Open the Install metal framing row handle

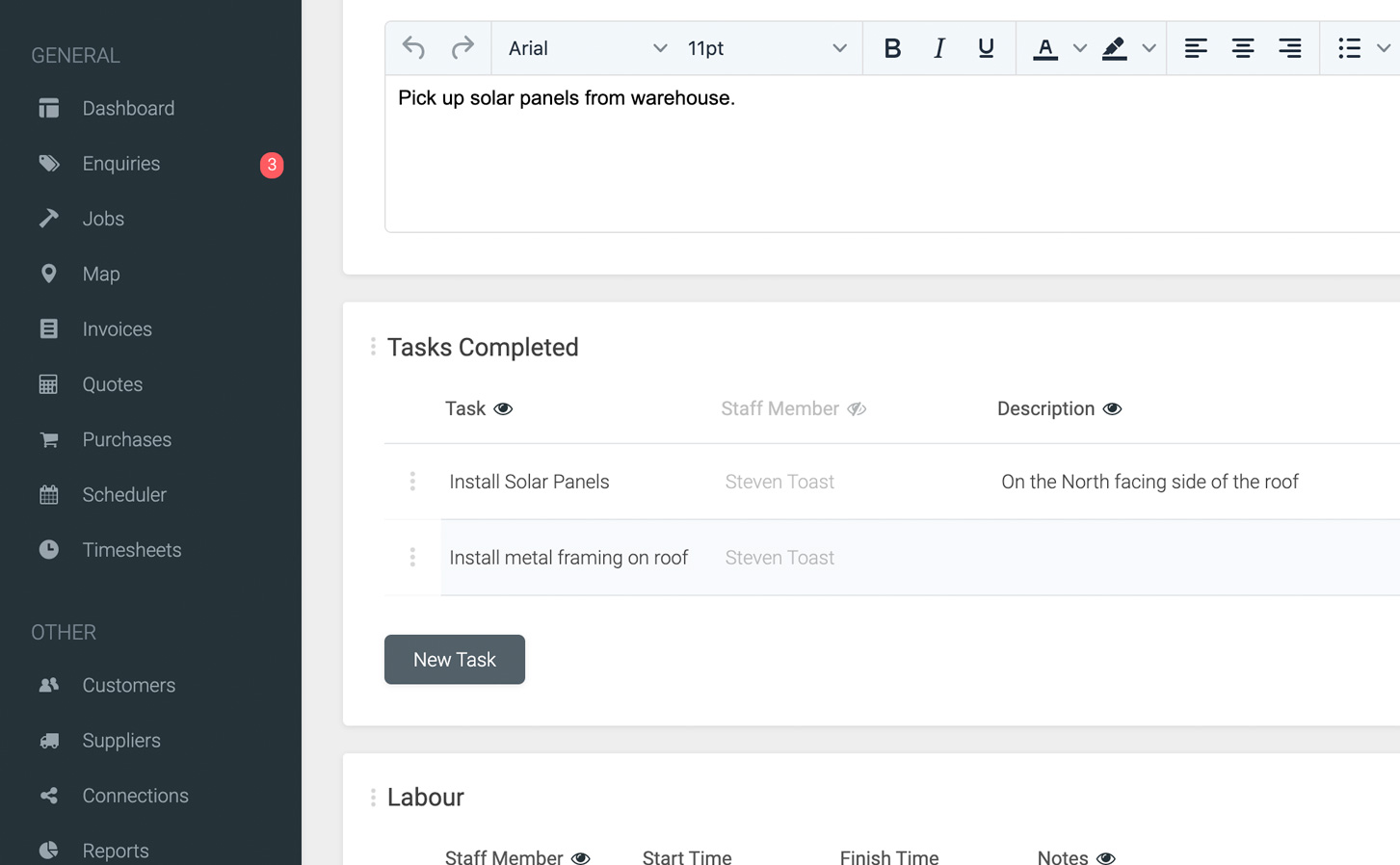point(412,558)
